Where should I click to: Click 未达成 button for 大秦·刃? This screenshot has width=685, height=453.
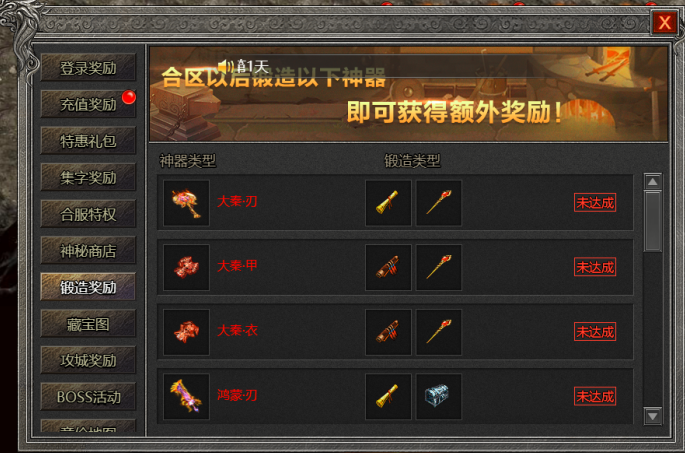tap(595, 203)
